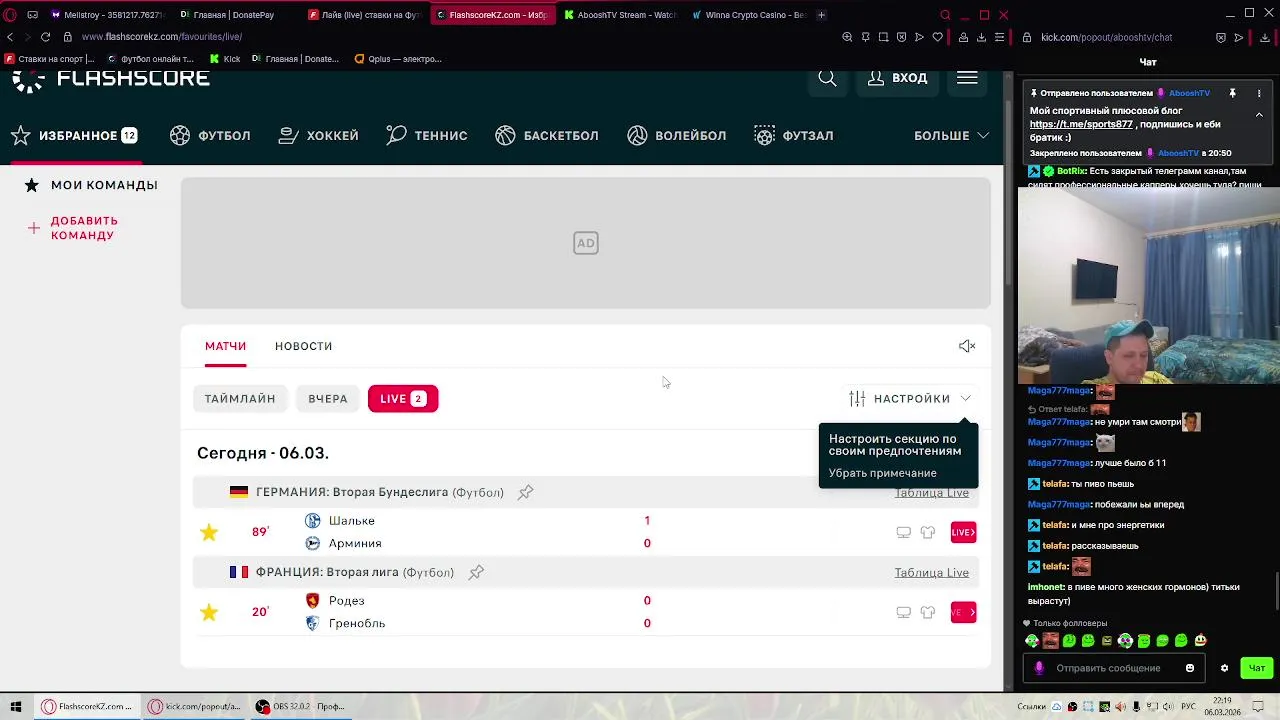Open Таблица Live for France league

point(931,573)
